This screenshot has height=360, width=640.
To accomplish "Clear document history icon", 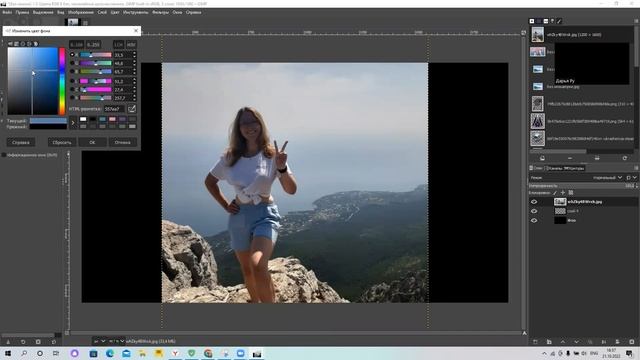I will [597, 158].
